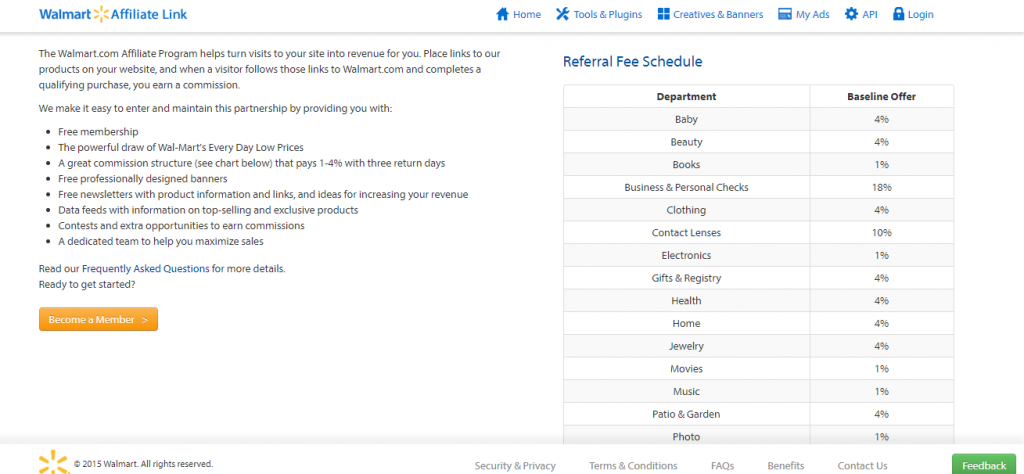
Task: Click the Free membership bullet
Action: (98, 132)
